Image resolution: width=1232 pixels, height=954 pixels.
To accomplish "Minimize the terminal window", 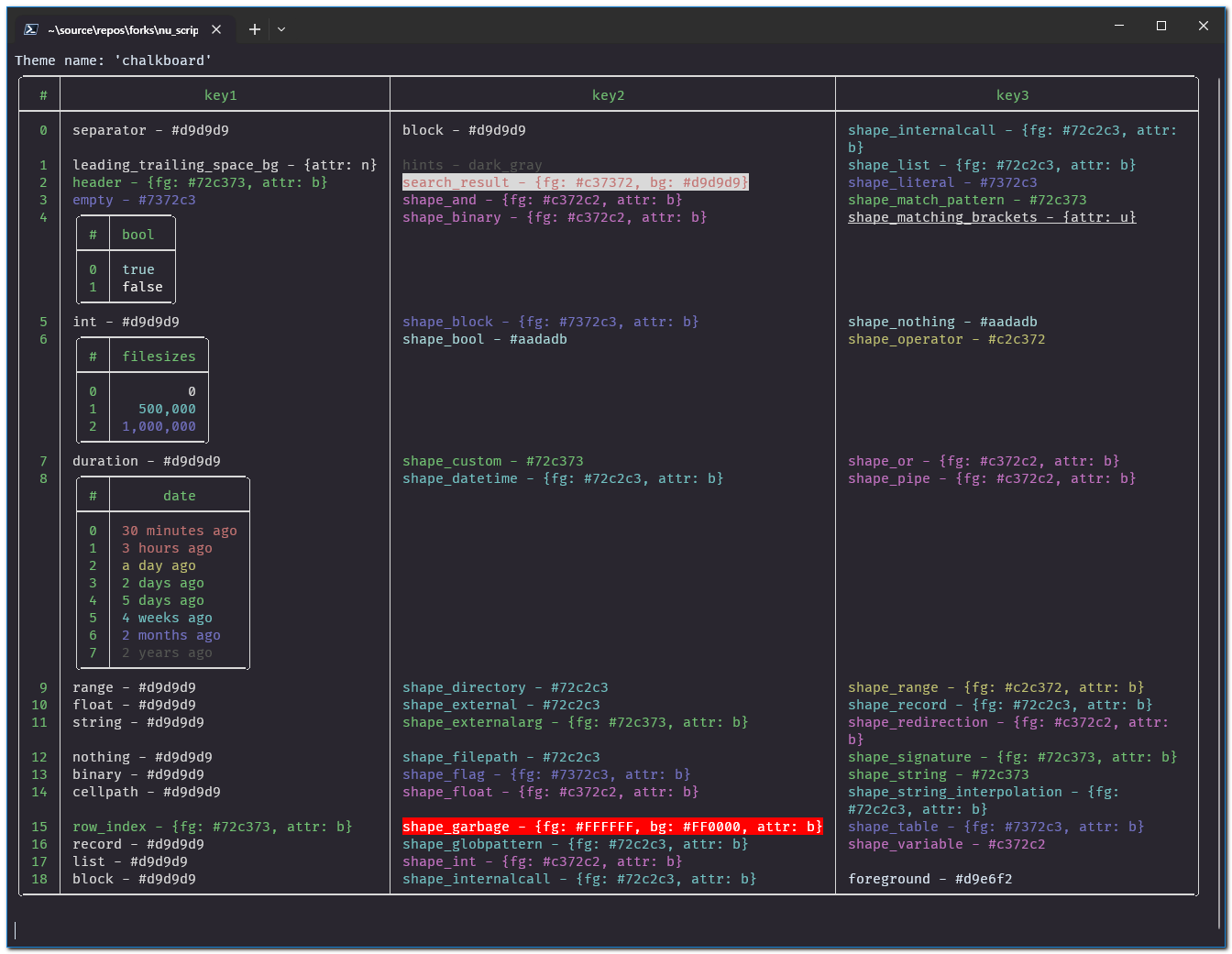I will [1119, 26].
